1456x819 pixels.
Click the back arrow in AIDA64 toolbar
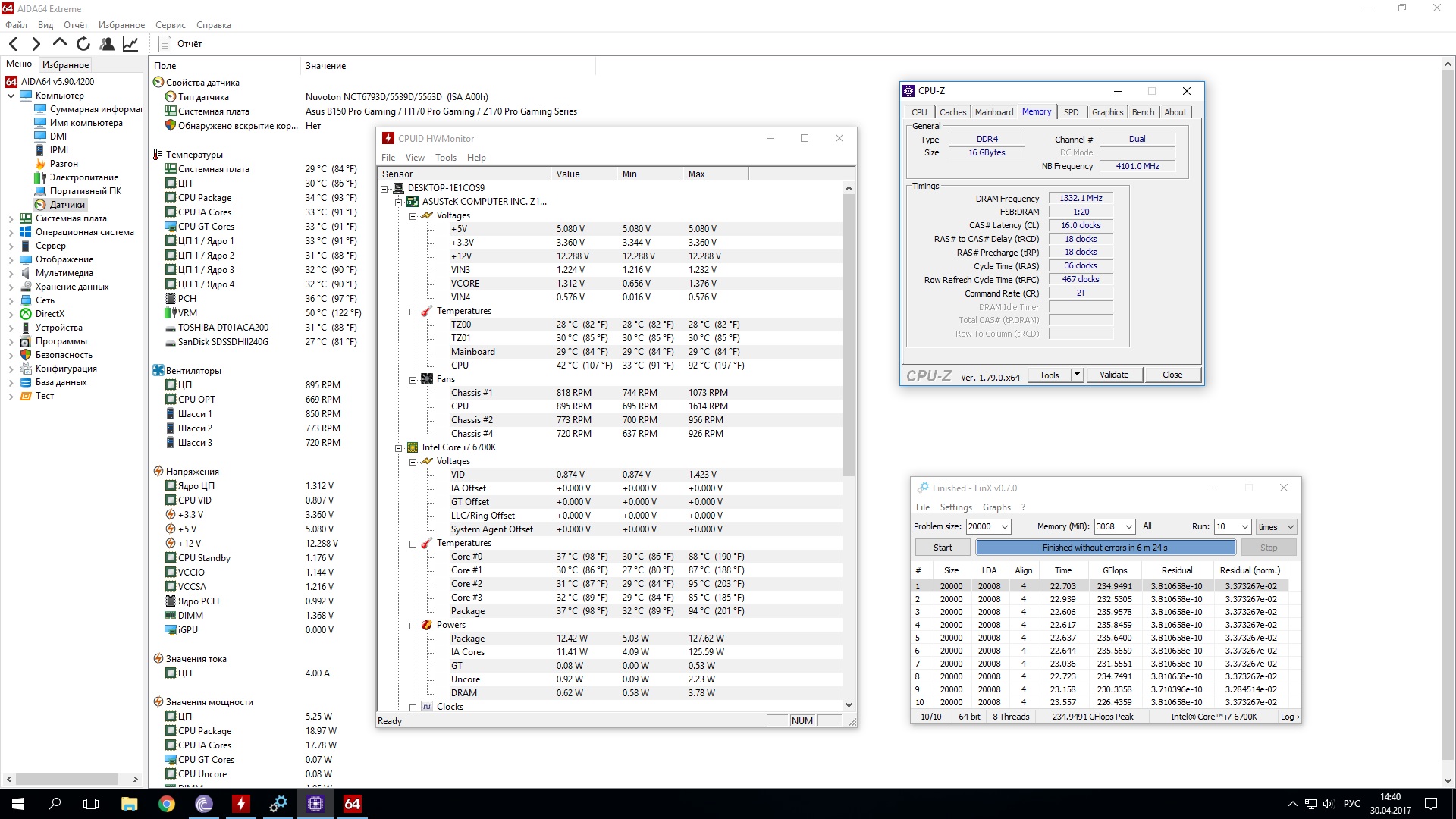pyautogui.click(x=14, y=44)
